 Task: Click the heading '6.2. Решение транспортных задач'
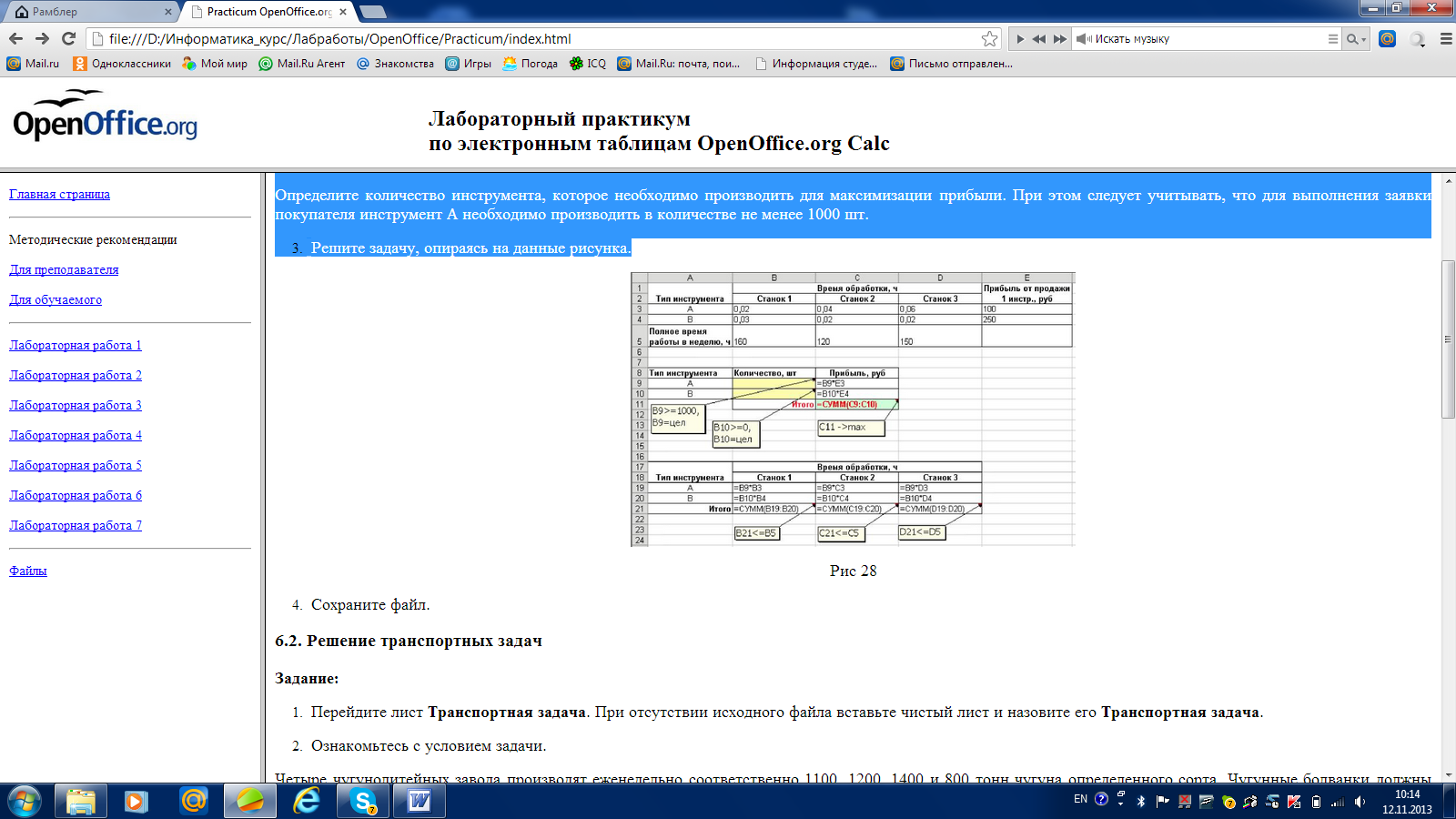point(409,641)
